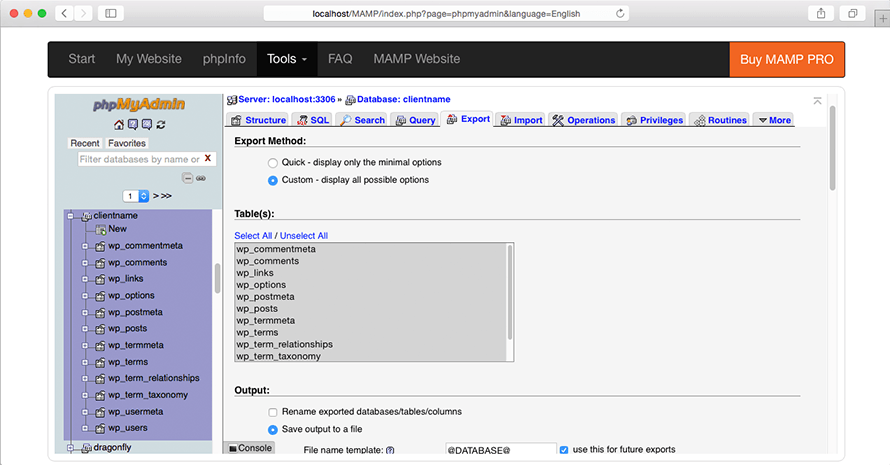Open Safari share button

coord(821,14)
